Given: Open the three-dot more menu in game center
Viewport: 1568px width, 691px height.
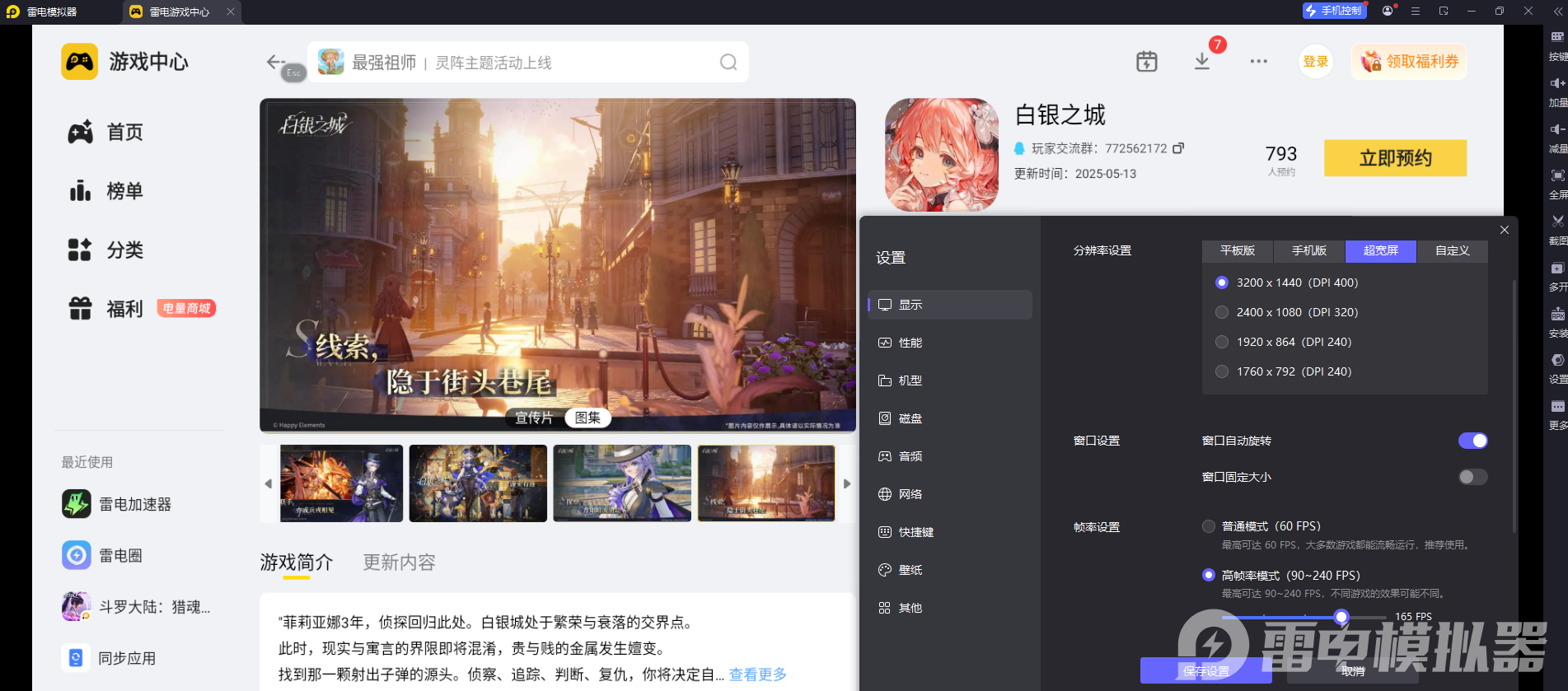Looking at the screenshot, I should click(1258, 62).
